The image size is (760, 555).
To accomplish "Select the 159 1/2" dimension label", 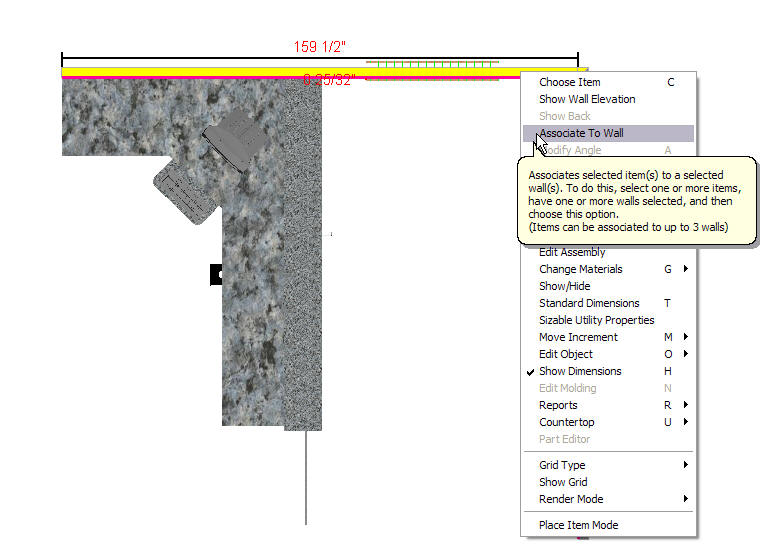I will (319, 47).
